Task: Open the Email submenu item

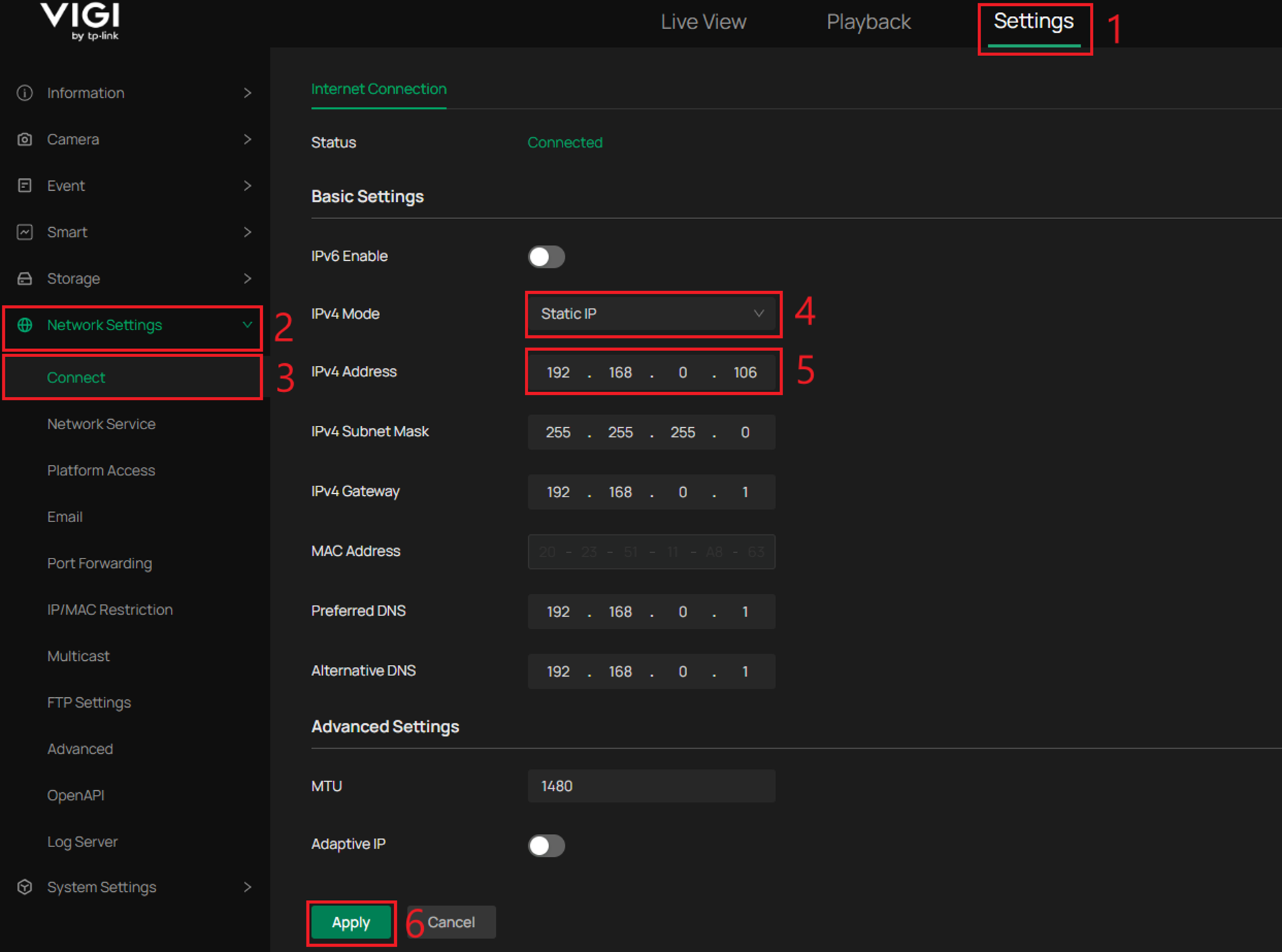Action: pos(65,516)
